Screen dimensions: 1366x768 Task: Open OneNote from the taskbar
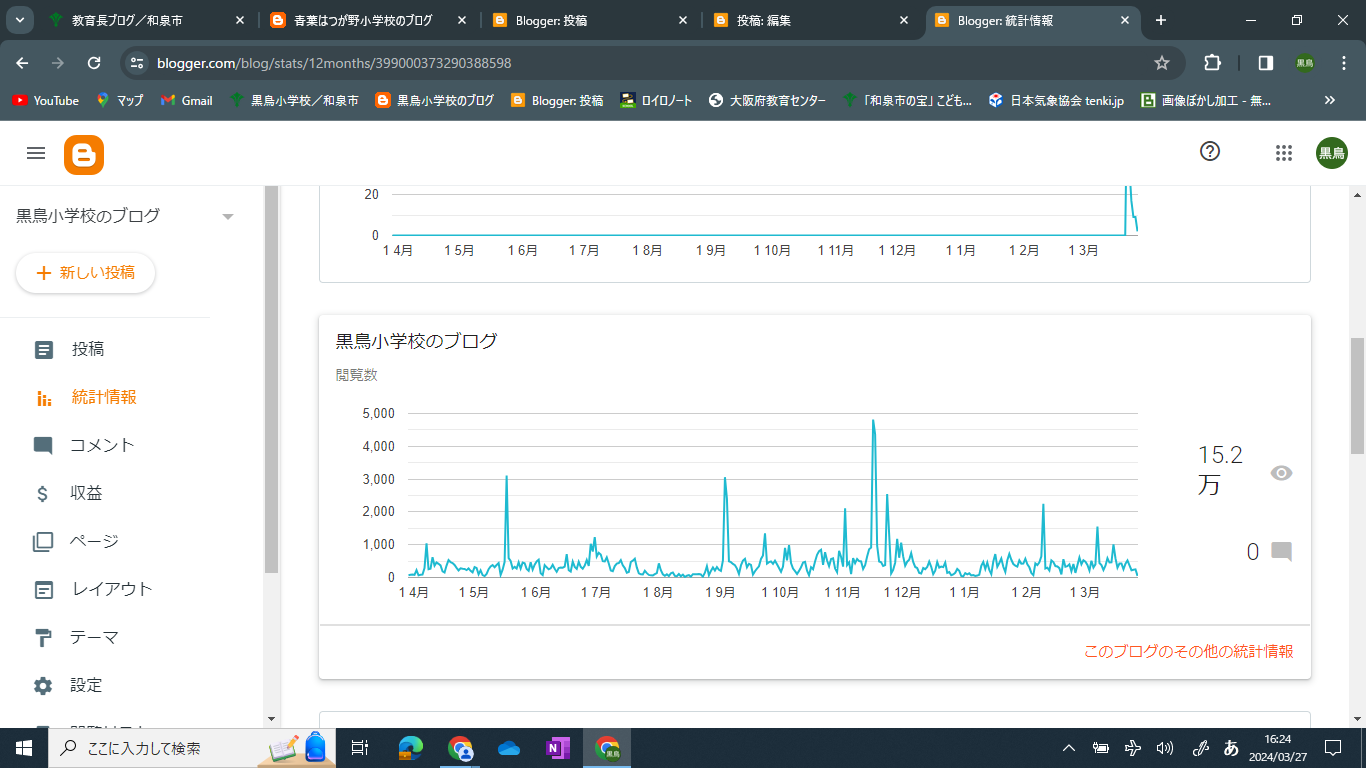558,748
